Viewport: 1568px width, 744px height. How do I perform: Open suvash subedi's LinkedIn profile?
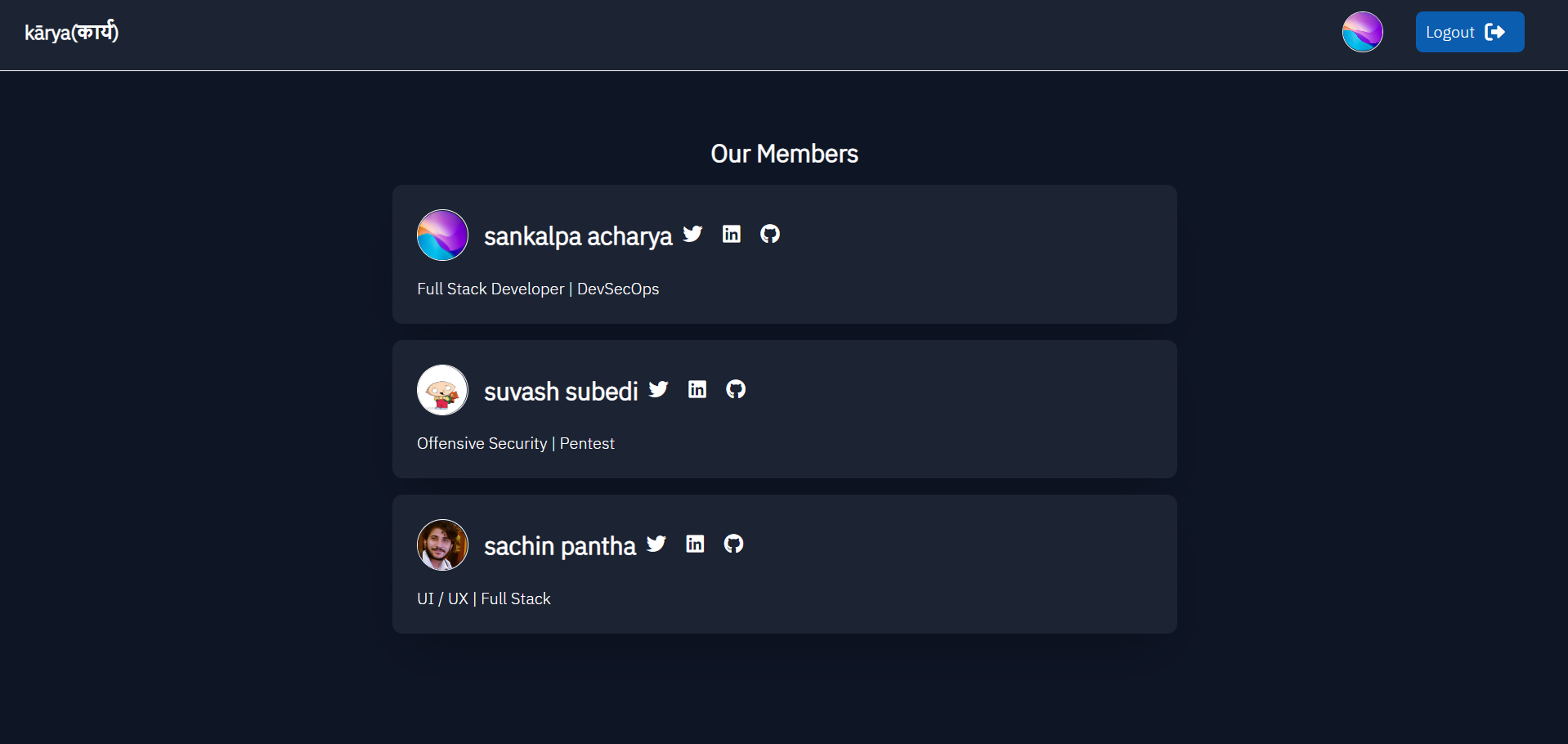[697, 389]
